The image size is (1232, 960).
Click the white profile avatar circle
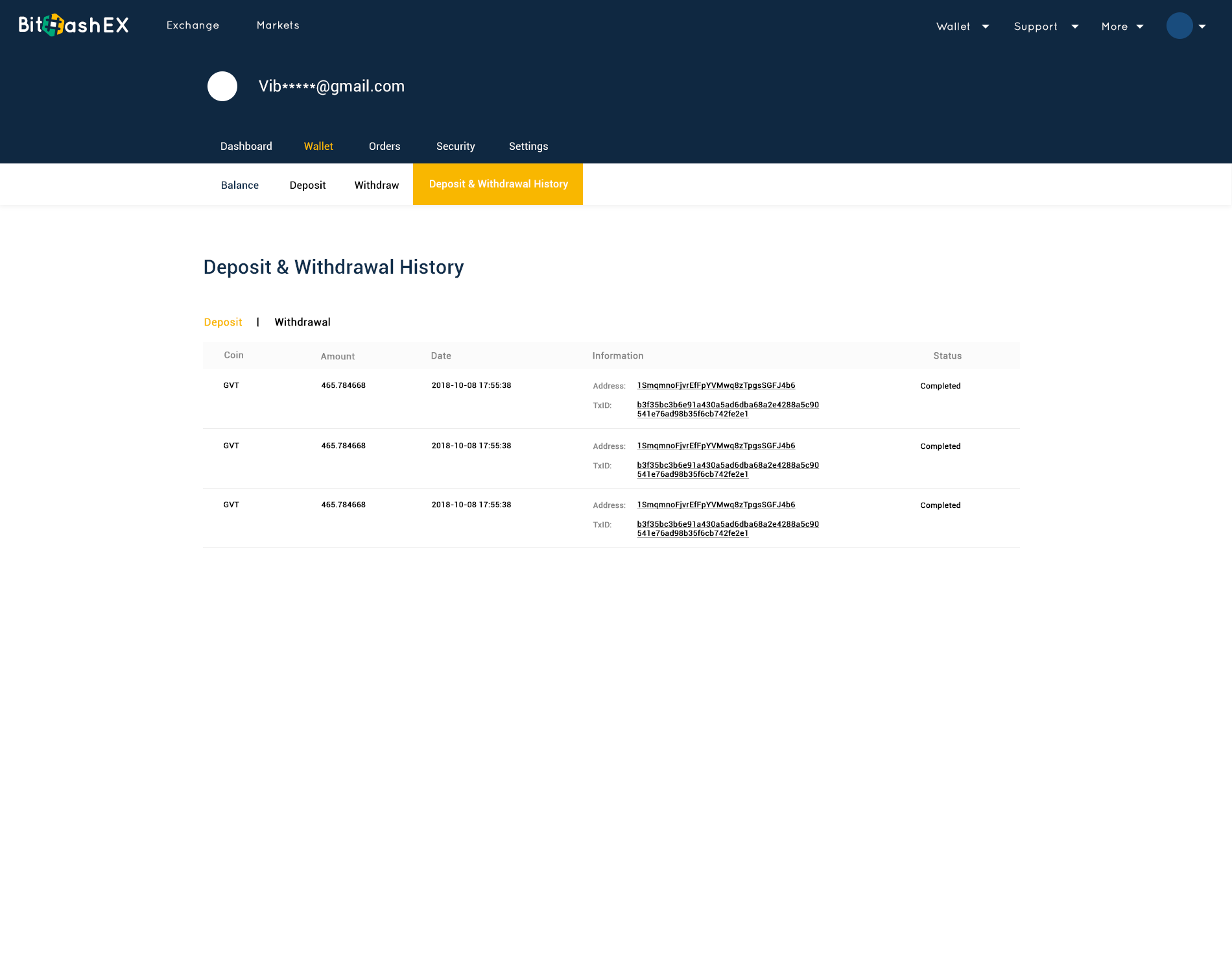[x=222, y=86]
